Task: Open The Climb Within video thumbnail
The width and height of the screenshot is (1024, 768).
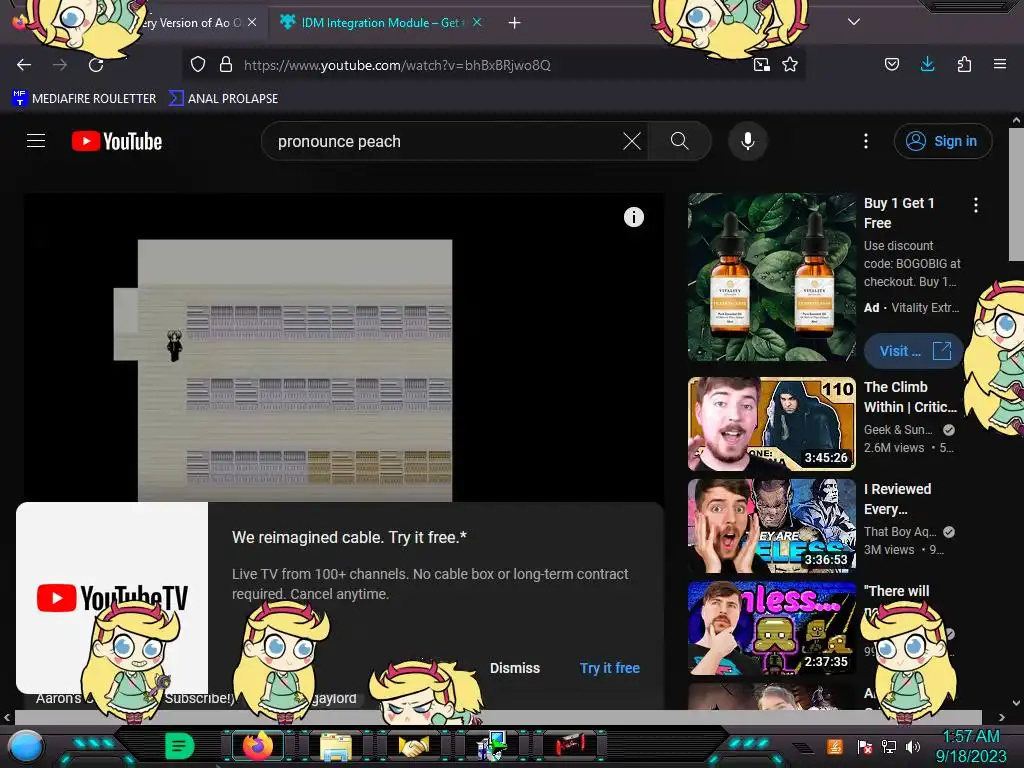Action: coord(771,424)
